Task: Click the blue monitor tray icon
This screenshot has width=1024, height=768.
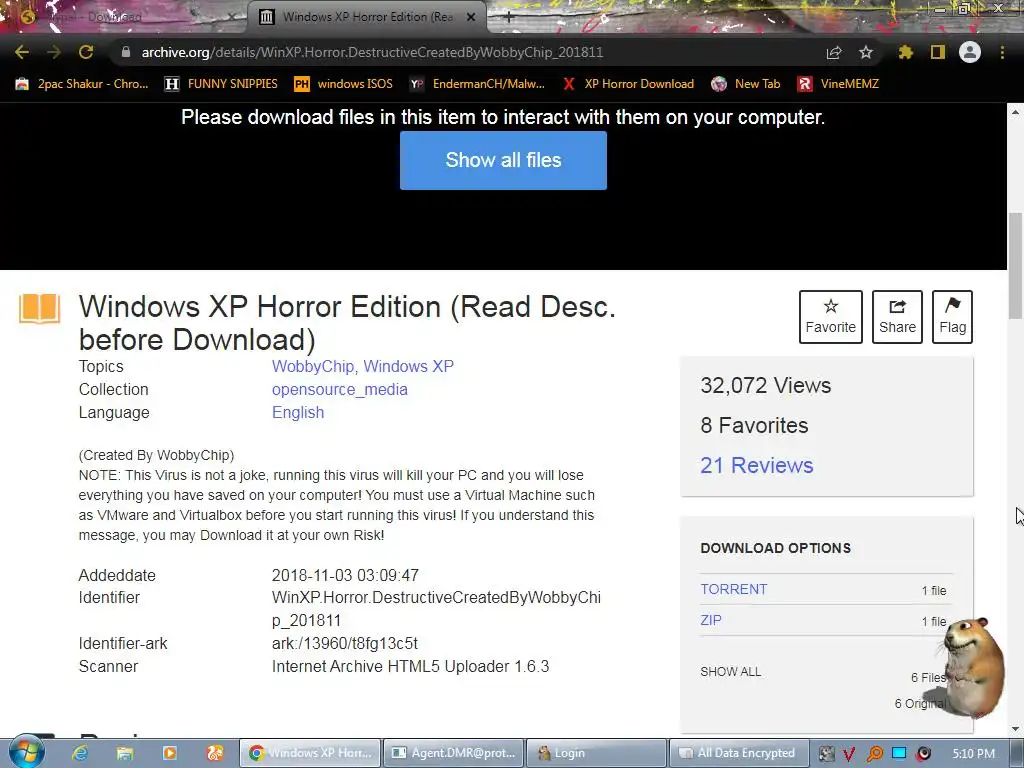Action: pos(899,754)
